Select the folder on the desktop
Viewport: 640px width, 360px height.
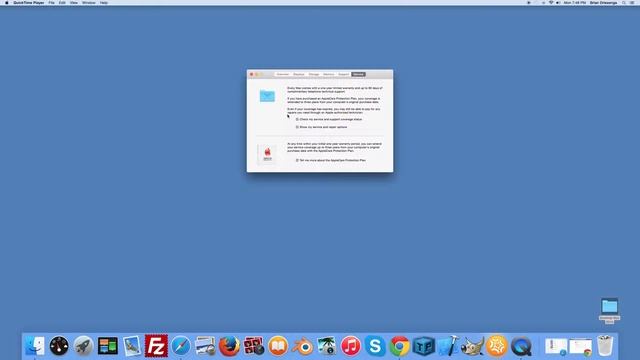[609, 306]
